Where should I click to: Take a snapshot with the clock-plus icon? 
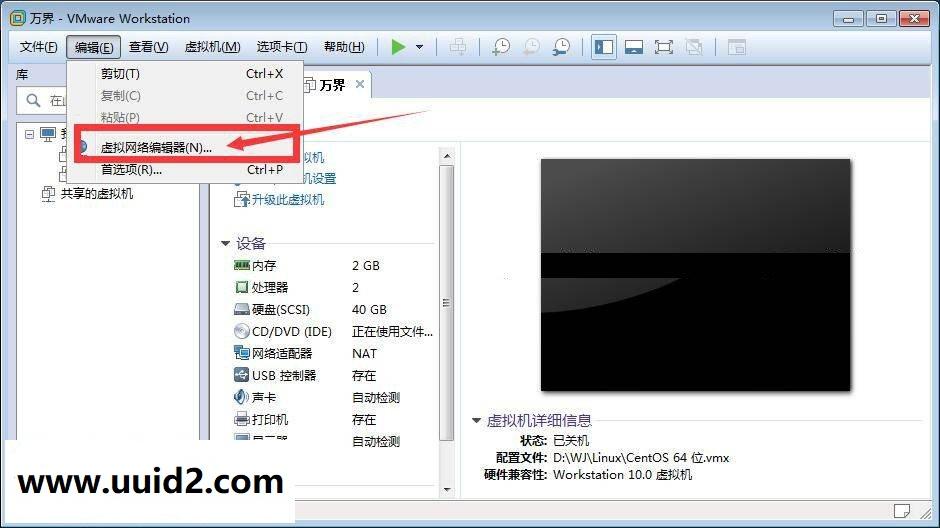pos(501,47)
